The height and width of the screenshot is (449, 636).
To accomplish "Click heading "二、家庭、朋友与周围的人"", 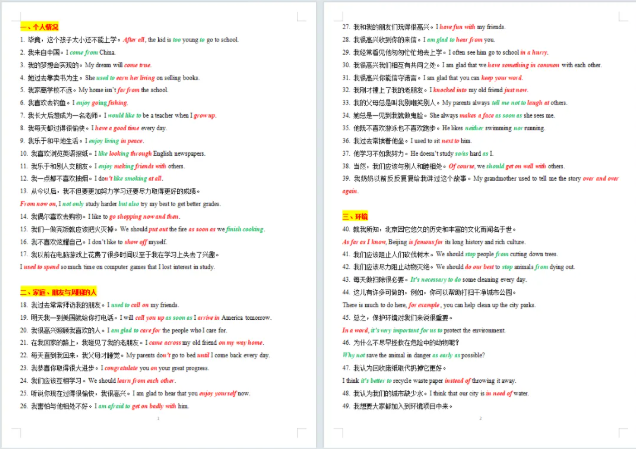I will tap(58, 292).
